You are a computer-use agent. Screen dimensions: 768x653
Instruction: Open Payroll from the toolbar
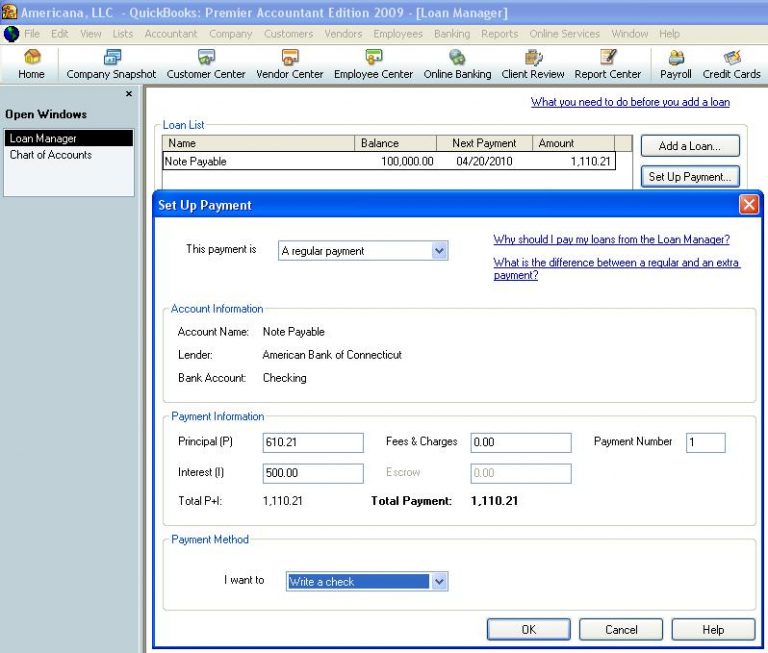[675, 65]
